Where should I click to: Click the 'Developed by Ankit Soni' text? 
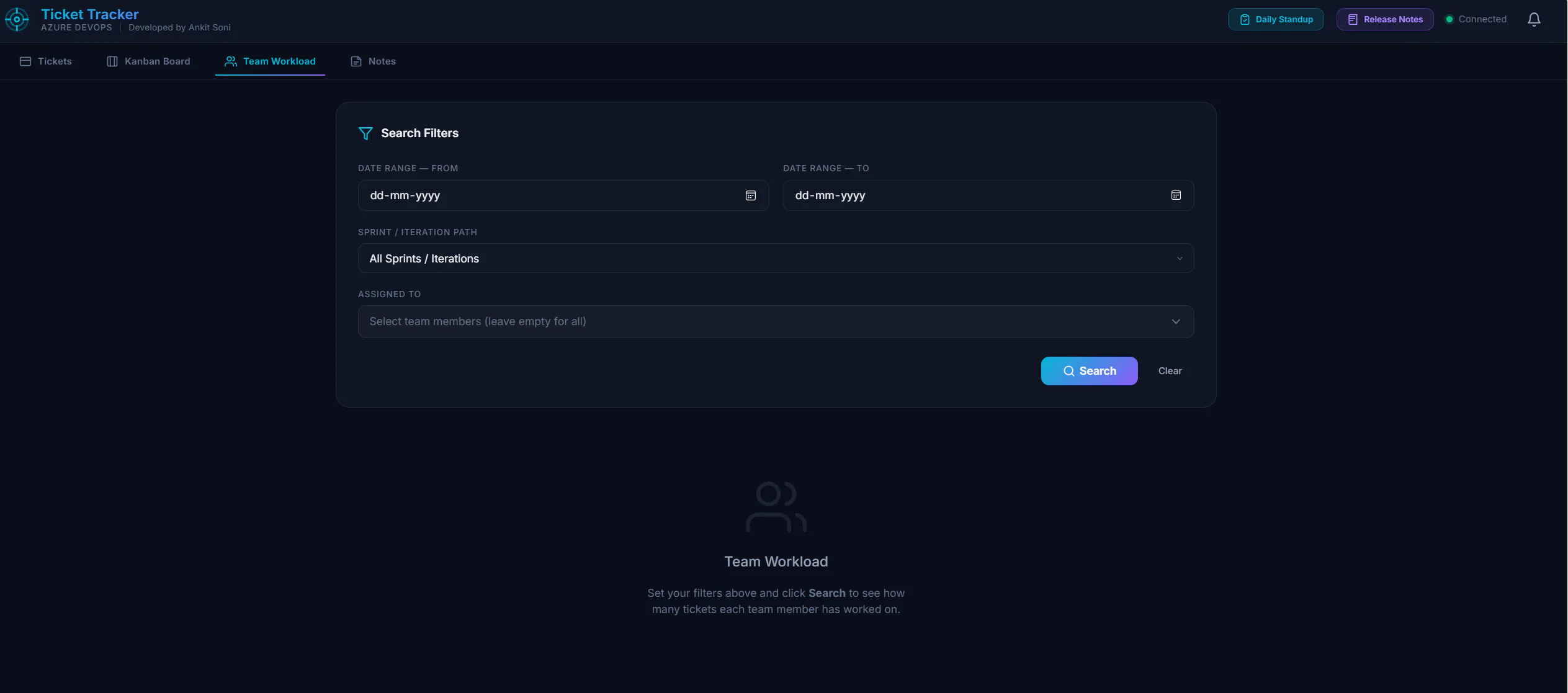(179, 27)
